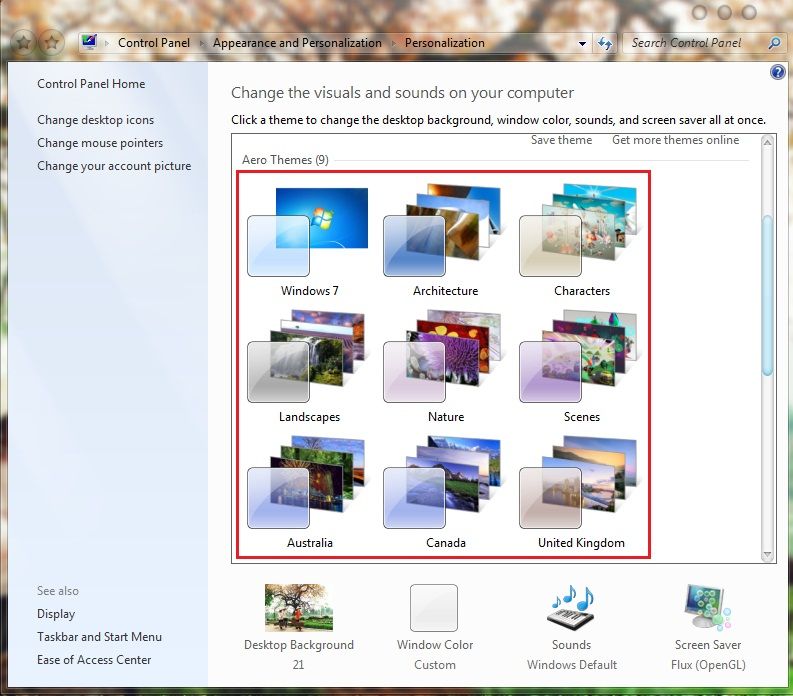The height and width of the screenshot is (696, 793).
Task: Apply the United Kingdom theme
Action: [581, 493]
